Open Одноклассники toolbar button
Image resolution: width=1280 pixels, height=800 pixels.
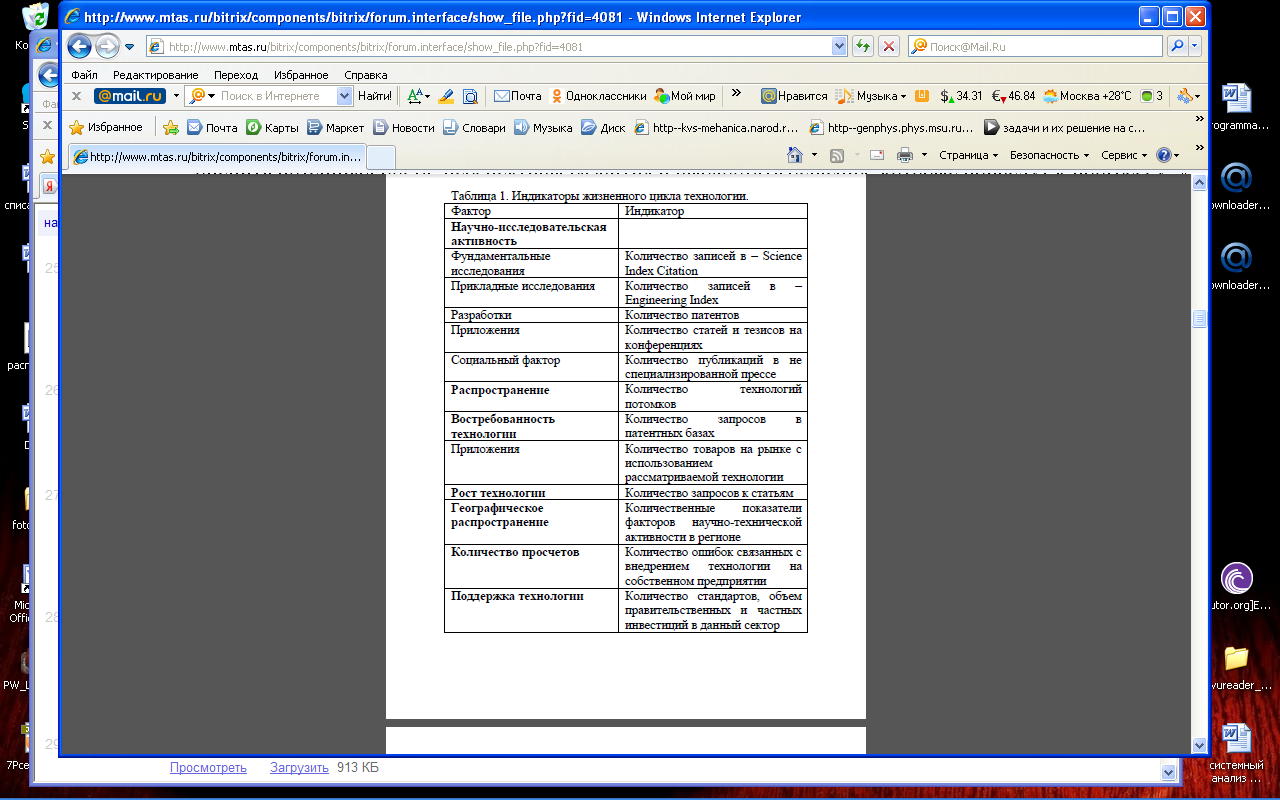coord(598,96)
